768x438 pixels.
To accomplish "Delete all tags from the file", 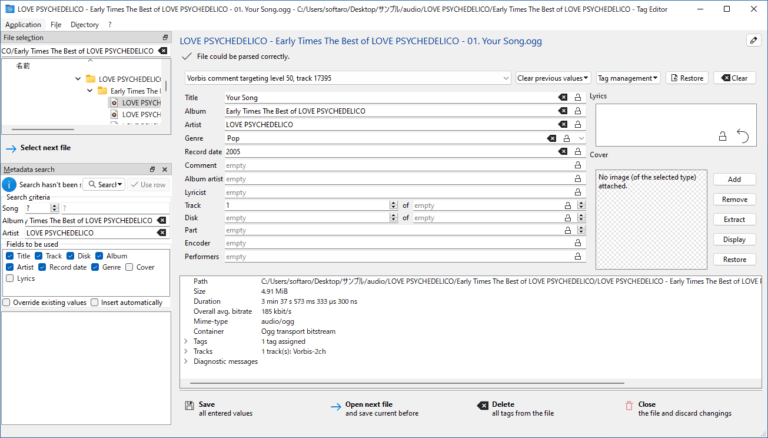I will pyautogui.click(x=516, y=409).
